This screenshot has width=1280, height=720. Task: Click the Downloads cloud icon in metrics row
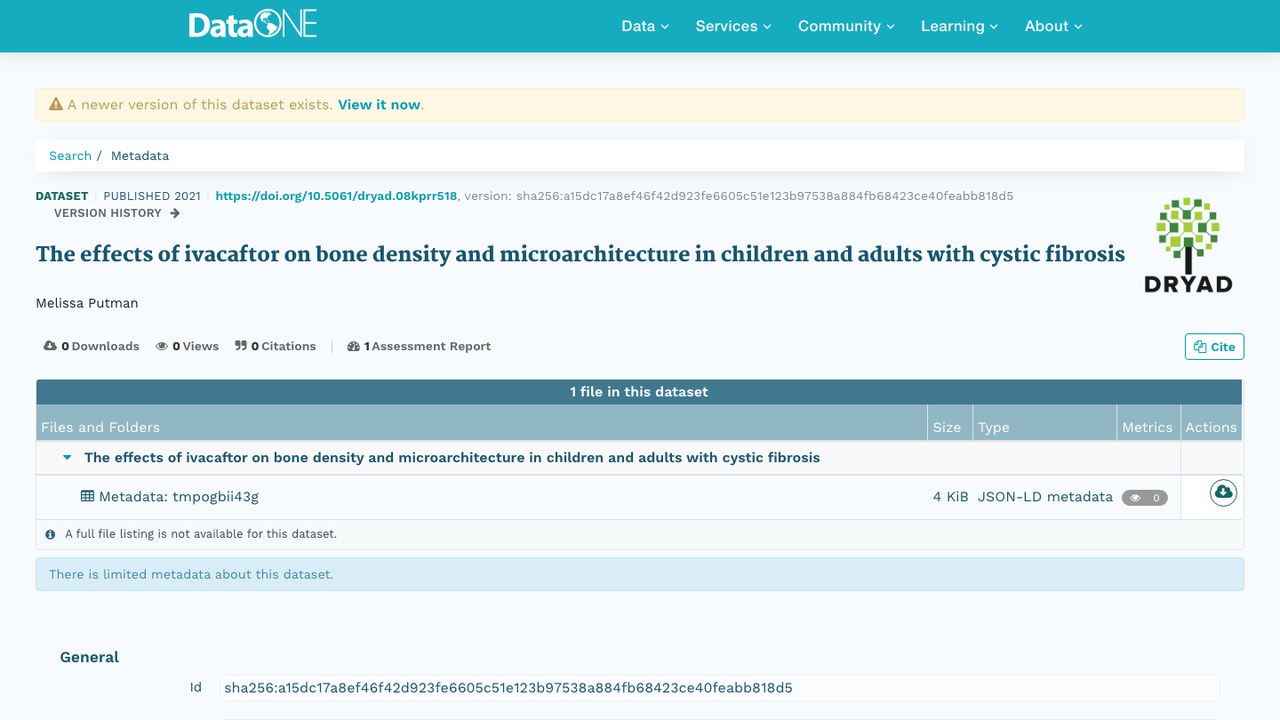[x=50, y=346]
